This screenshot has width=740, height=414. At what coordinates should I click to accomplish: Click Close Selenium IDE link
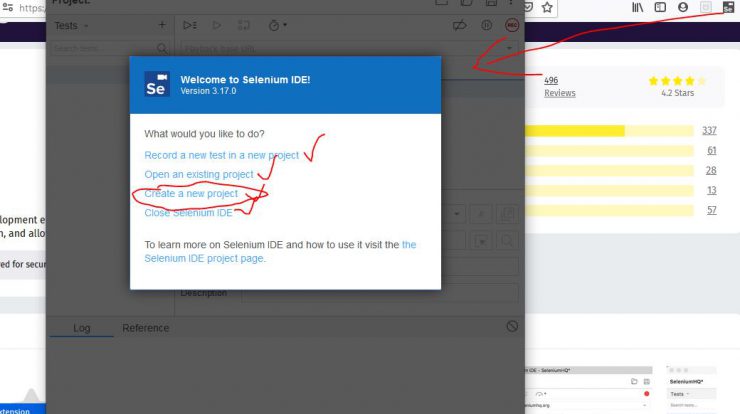188,213
